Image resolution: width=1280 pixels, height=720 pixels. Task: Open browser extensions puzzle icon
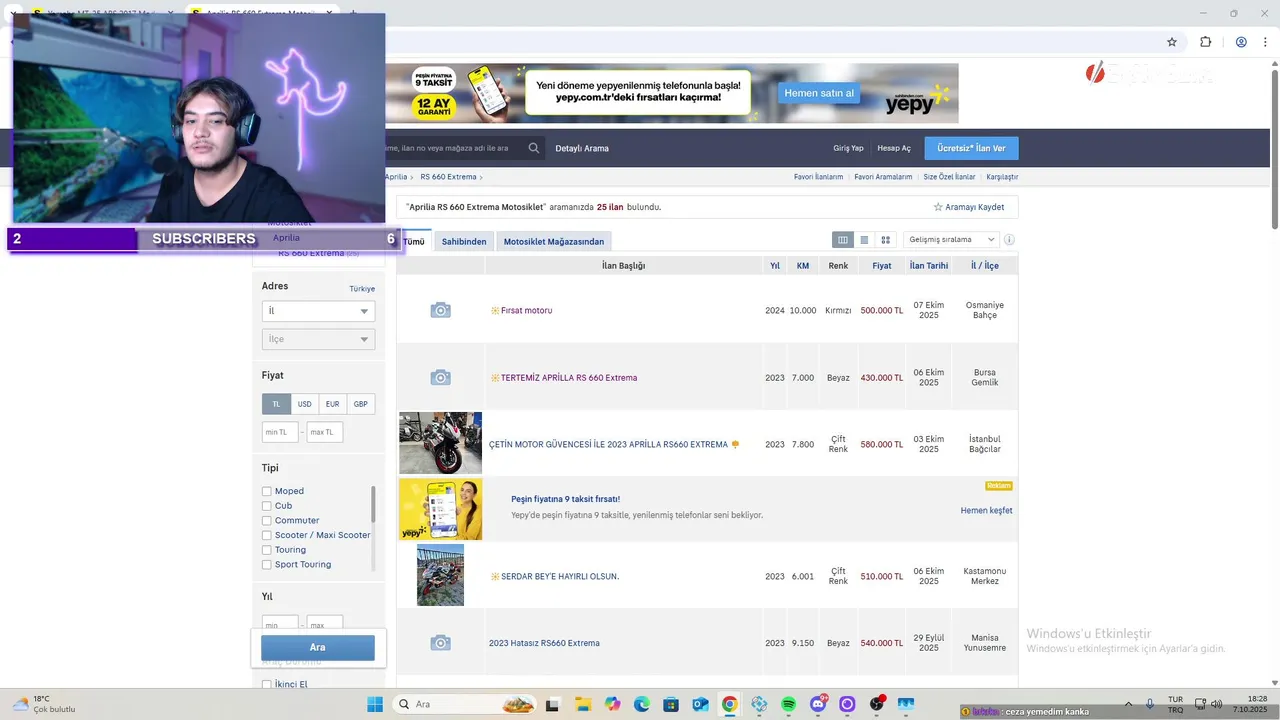tap(1205, 42)
